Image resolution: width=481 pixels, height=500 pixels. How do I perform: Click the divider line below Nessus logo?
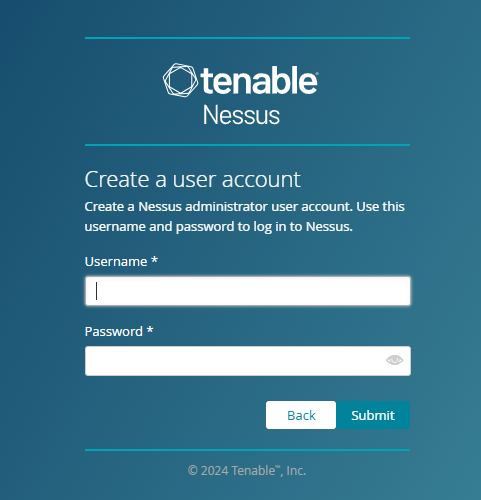(x=248, y=145)
